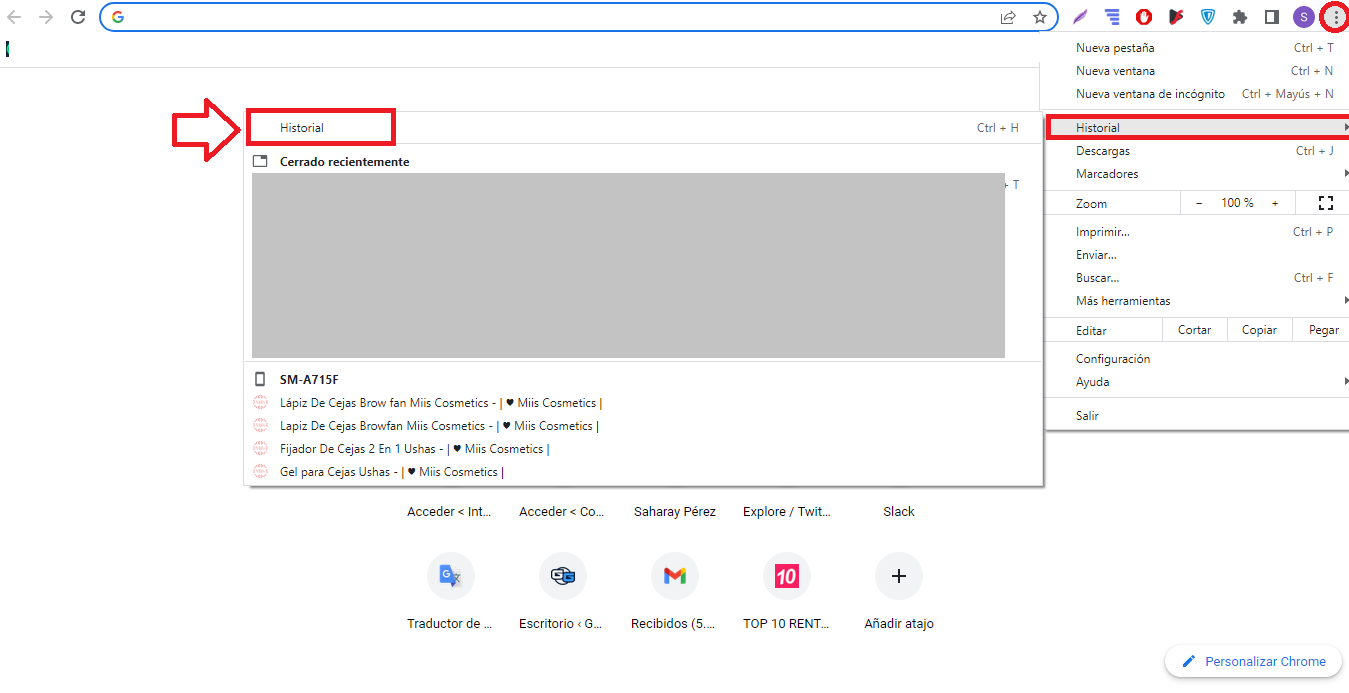Click the Cortar button
1349x693 pixels.
pyautogui.click(x=1194, y=330)
